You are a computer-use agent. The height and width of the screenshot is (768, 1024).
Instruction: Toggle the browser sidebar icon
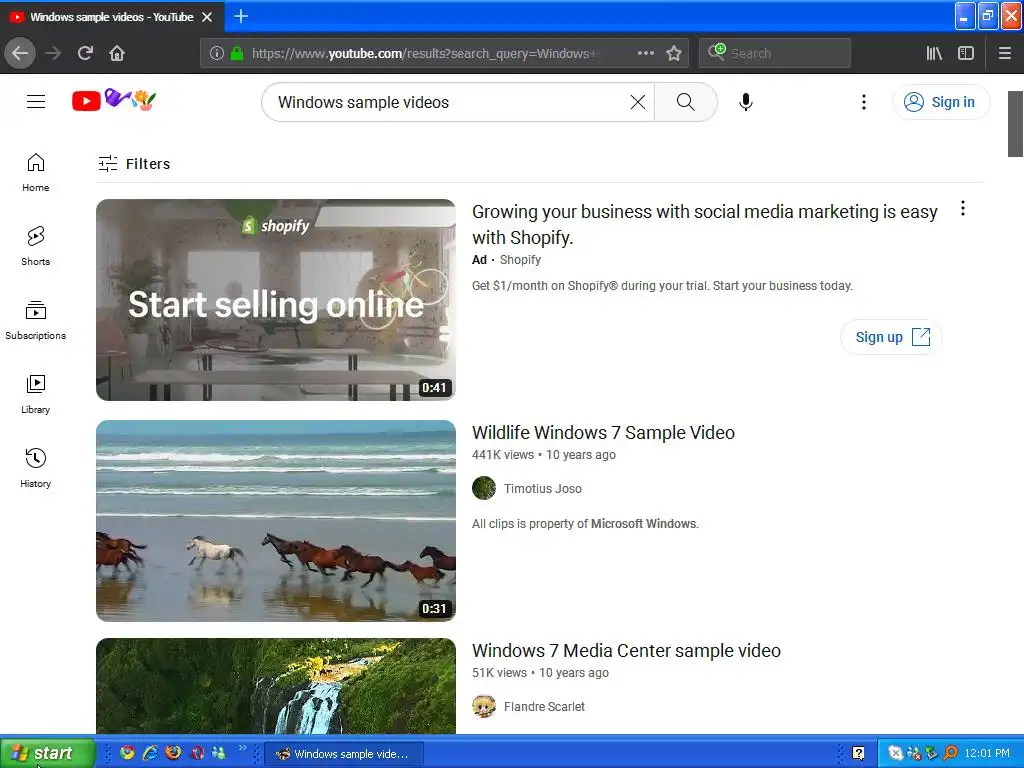pos(966,53)
